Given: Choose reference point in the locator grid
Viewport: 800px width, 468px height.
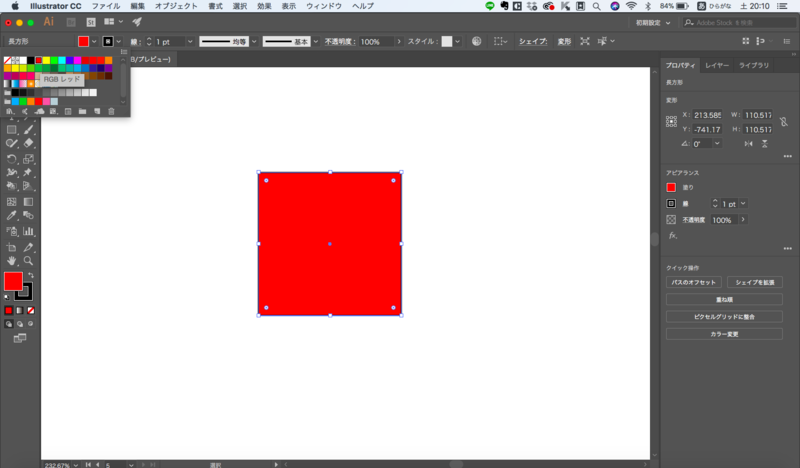Looking at the screenshot, I should (x=671, y=121).
